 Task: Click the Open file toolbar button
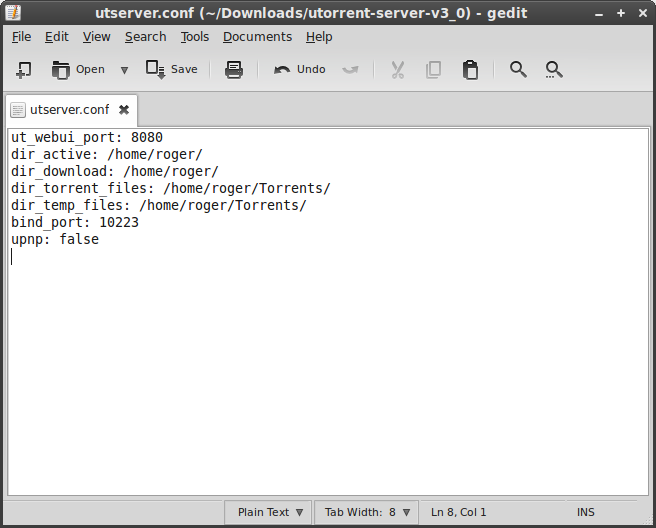pos(78,69)
